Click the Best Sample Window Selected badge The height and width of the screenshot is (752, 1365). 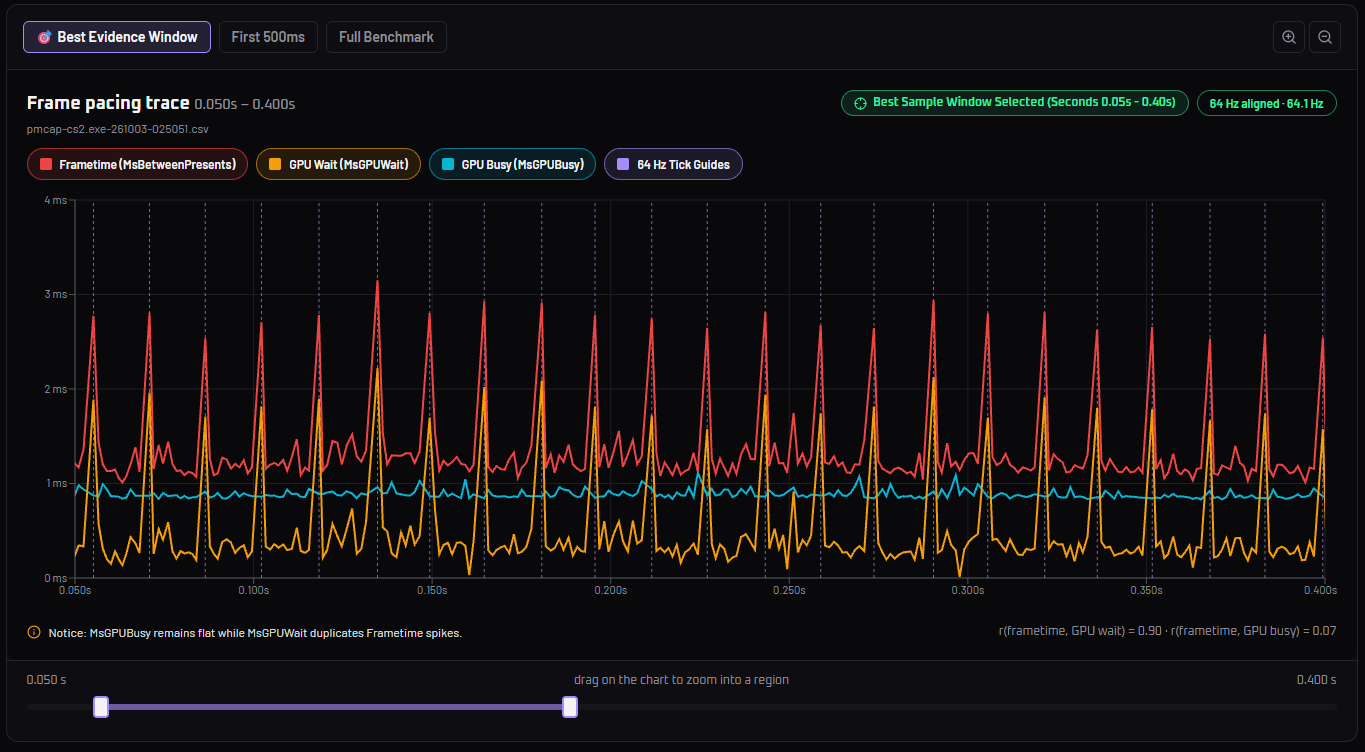click(1015, 103)
